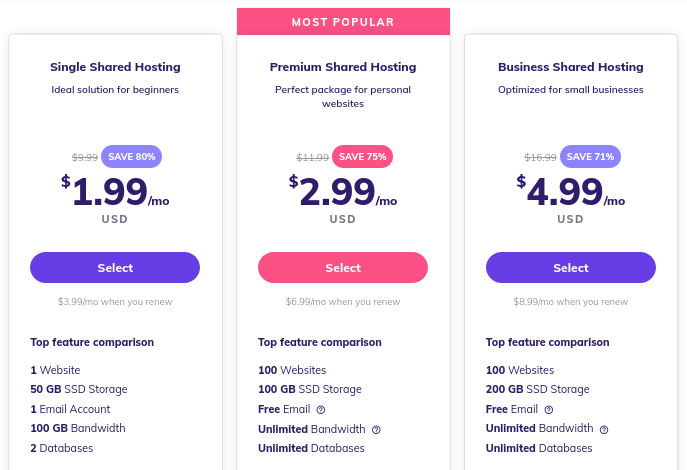The image size is (687, 470).
Task: Select the Business Shared Hosting plan
Action: coord(570,267)
